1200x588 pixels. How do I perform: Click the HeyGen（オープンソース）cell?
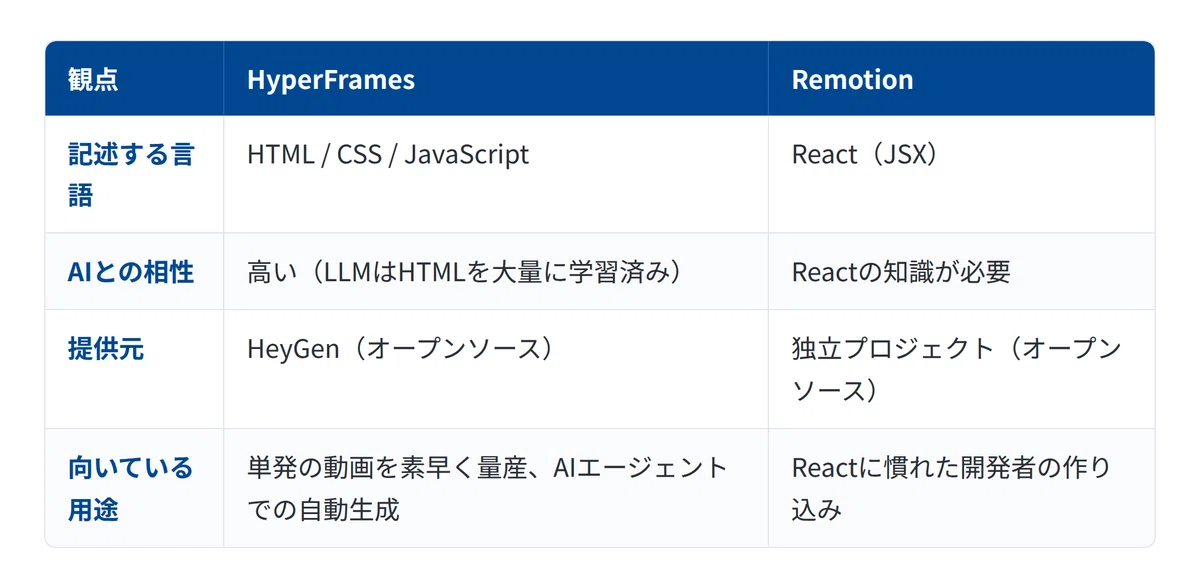(496, 369)
